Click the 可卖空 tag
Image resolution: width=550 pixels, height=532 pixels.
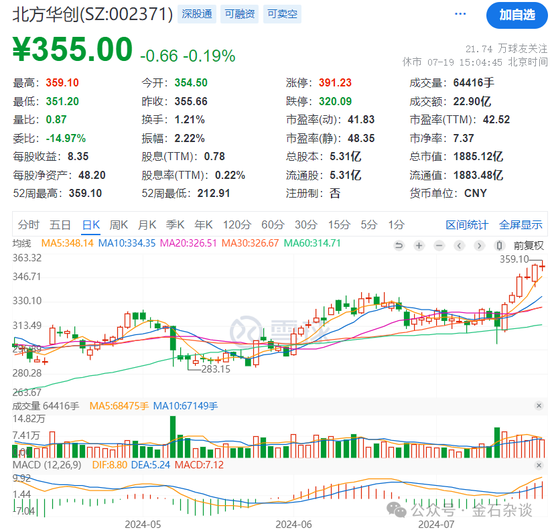coord(282,14)
